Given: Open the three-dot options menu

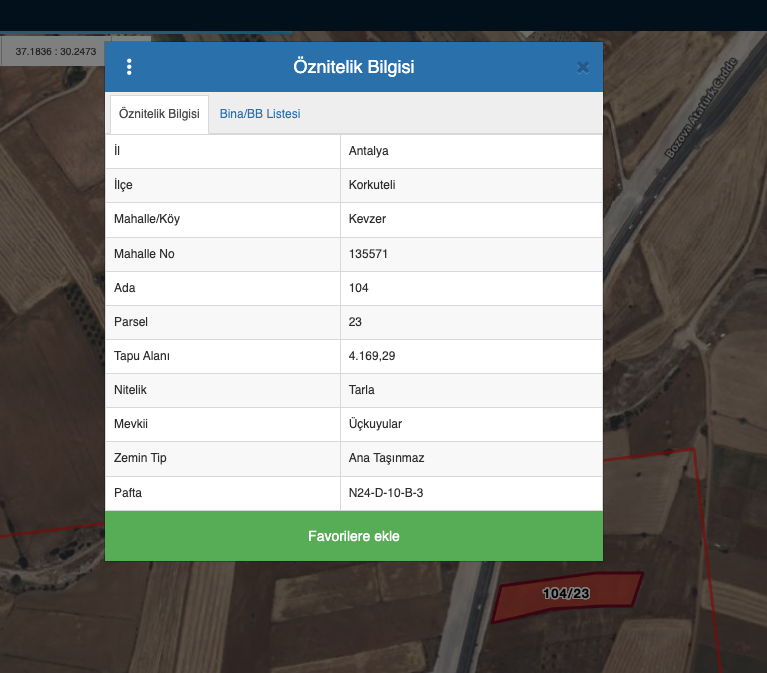Looking at the screenshot, I should (129, 67).
